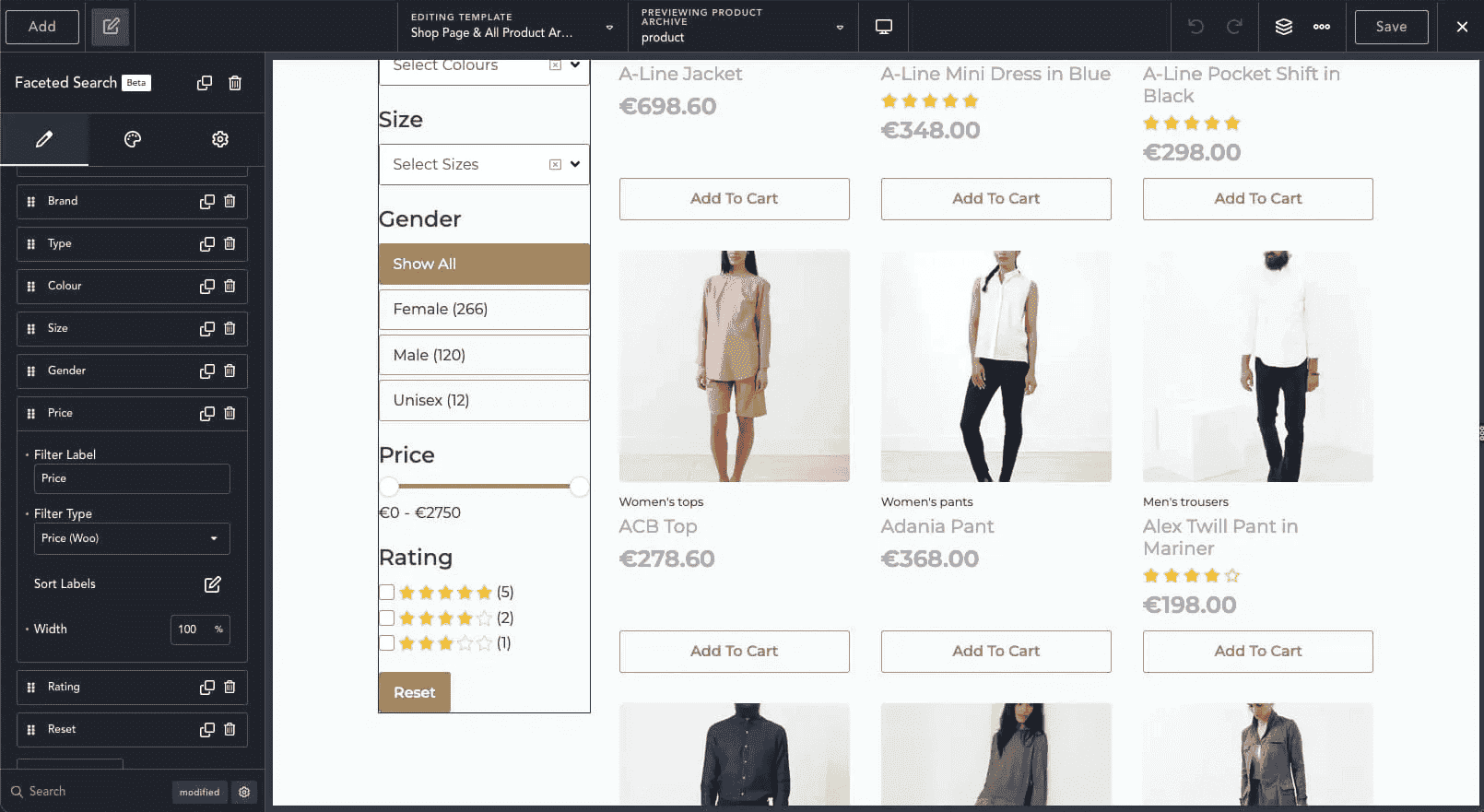Close the builder with the X icon

(1462, 27)
